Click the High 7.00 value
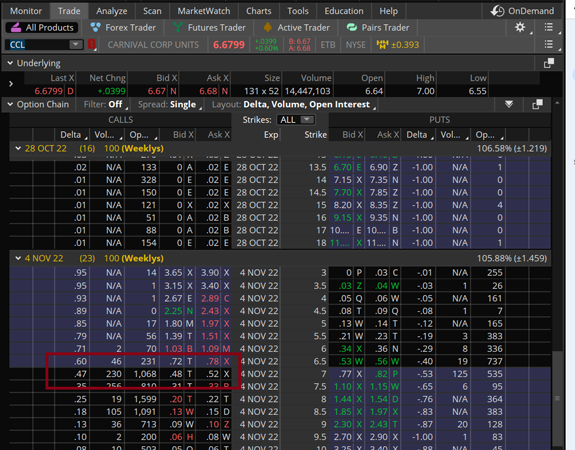 coord(425,91)
